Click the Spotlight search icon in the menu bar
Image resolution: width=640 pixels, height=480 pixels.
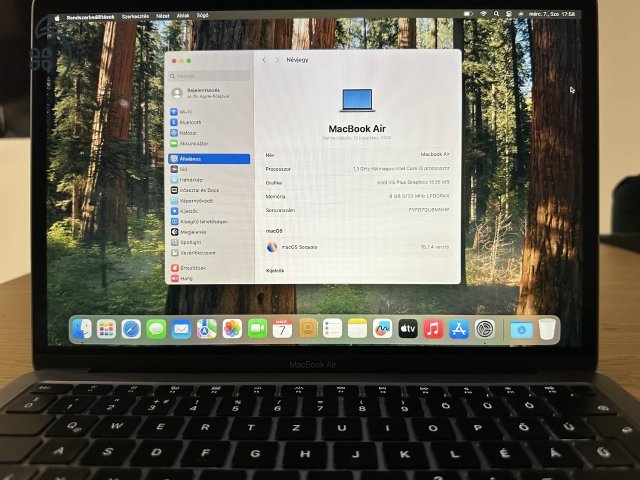(496, 14)
